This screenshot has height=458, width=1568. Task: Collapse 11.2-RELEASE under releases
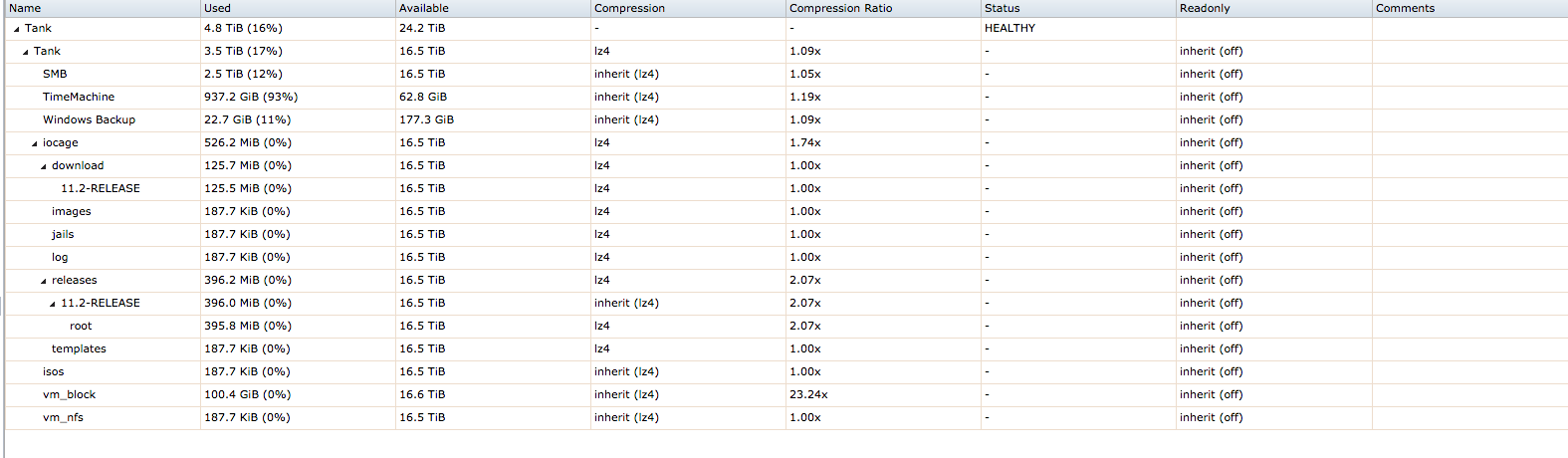(52, 304)
